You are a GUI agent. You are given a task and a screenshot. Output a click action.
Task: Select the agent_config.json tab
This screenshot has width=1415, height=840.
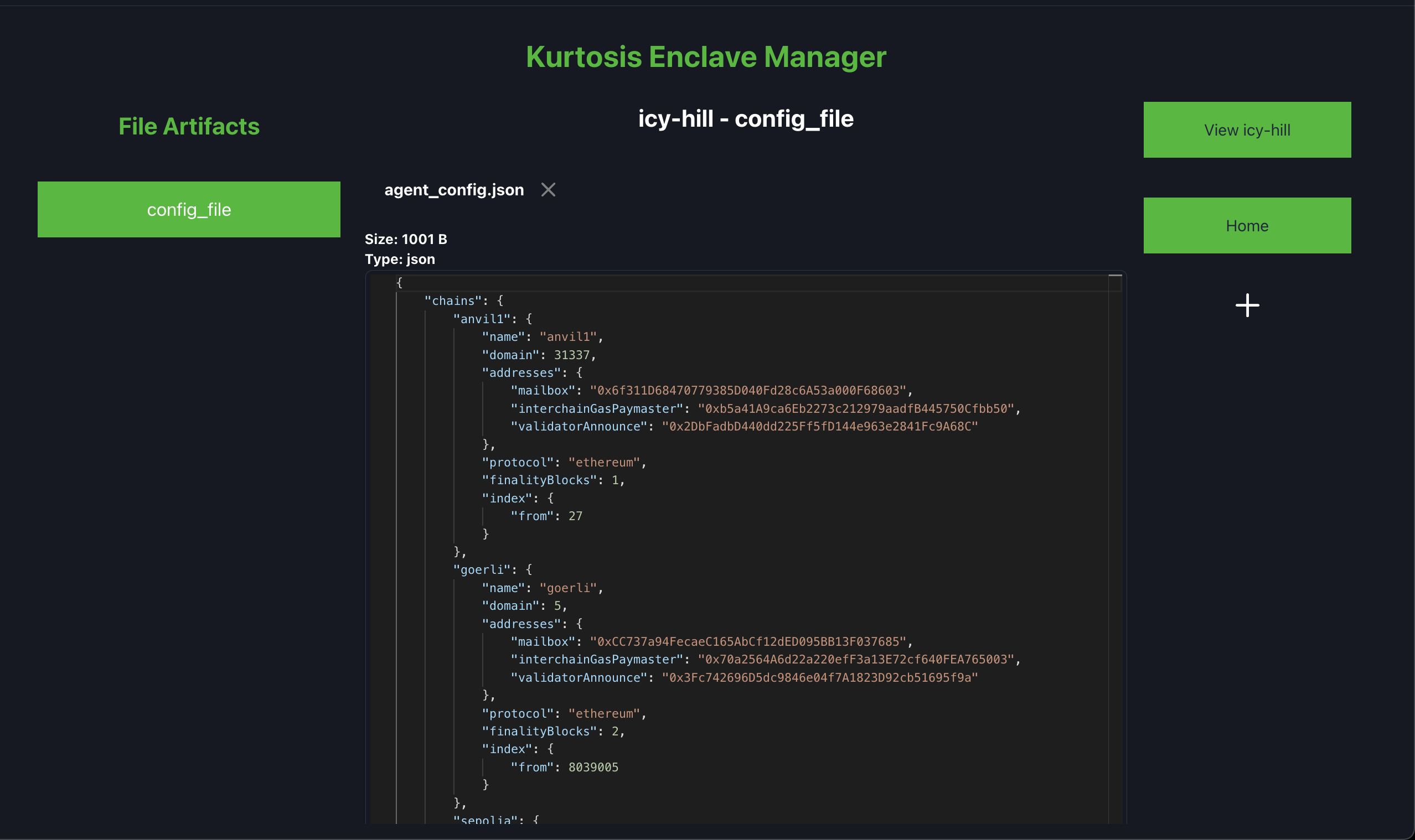[x=453, y=190]
